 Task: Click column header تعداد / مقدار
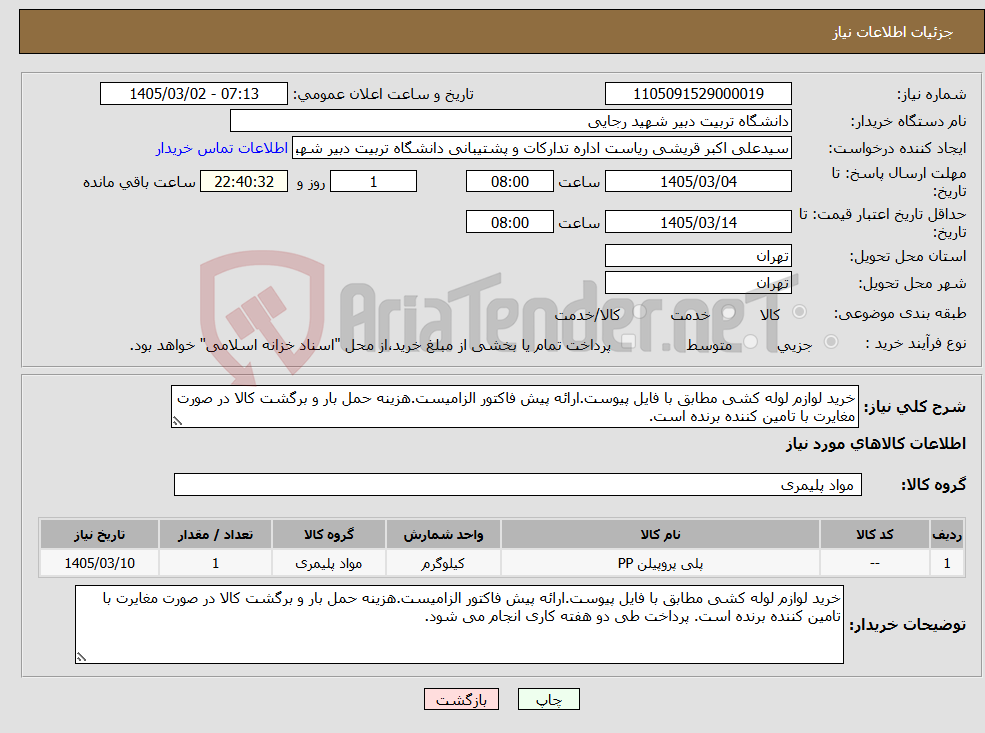(x=215, y=535)
